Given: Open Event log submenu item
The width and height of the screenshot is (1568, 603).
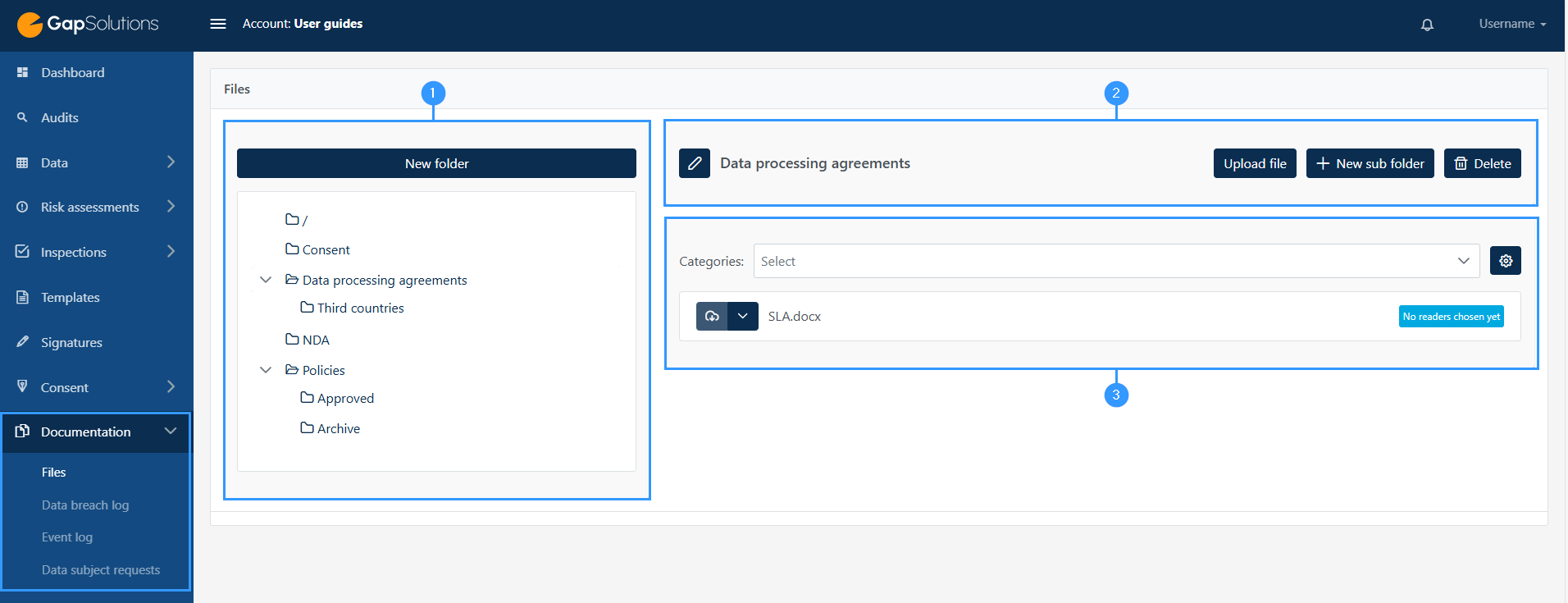Looking at the screenshot, I should (x=67, y=537).
